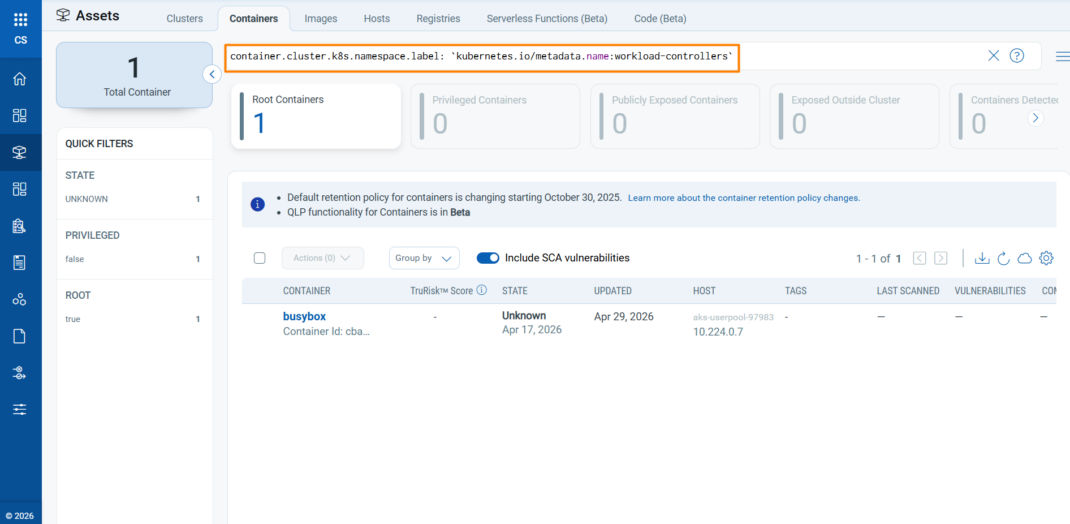The image size is (1070, 524).
Task: Select the Root Containers card
Action: point(316,116)
